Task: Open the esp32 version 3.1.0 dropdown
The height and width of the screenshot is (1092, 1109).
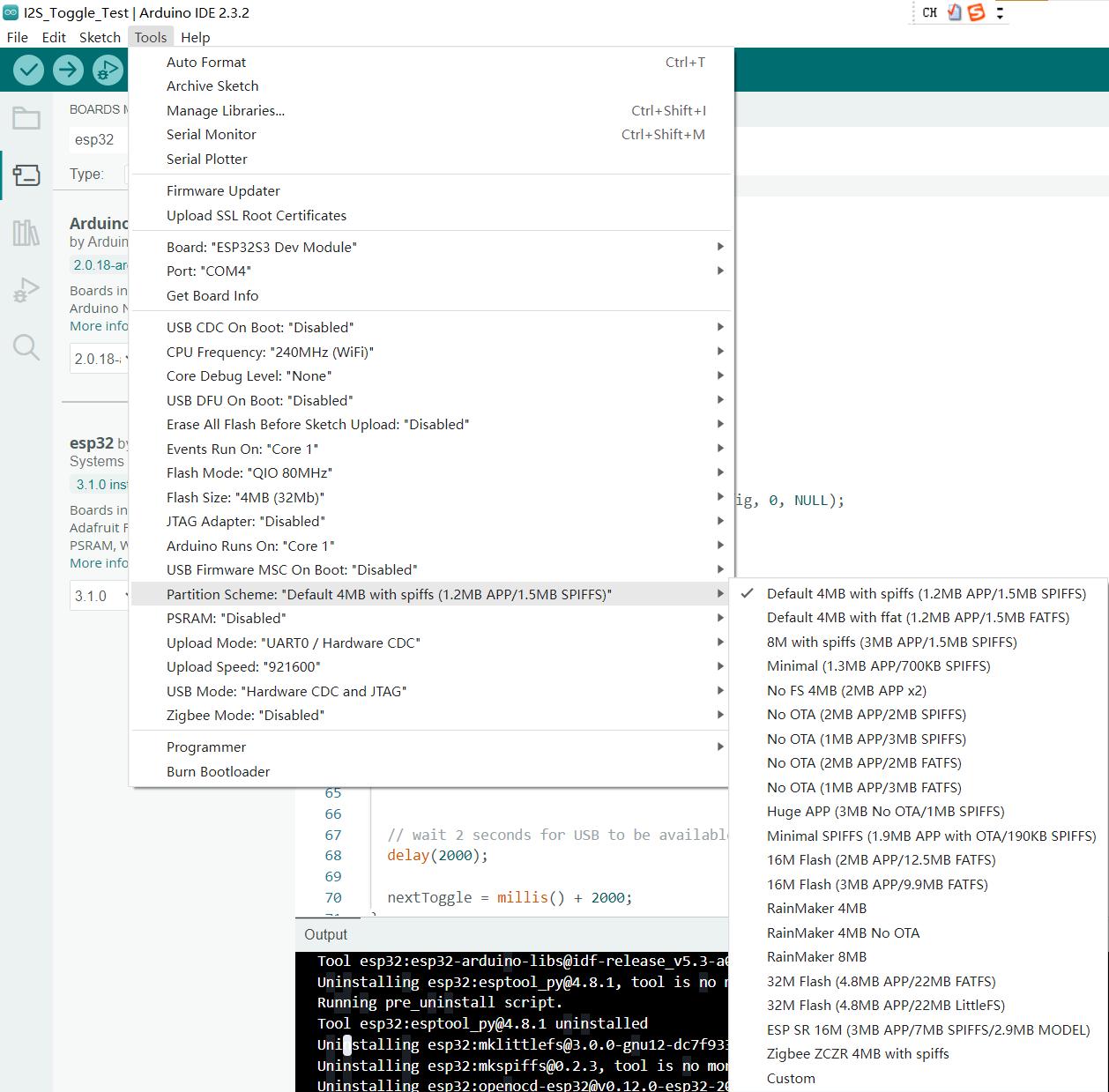Action: pos(100,596)
